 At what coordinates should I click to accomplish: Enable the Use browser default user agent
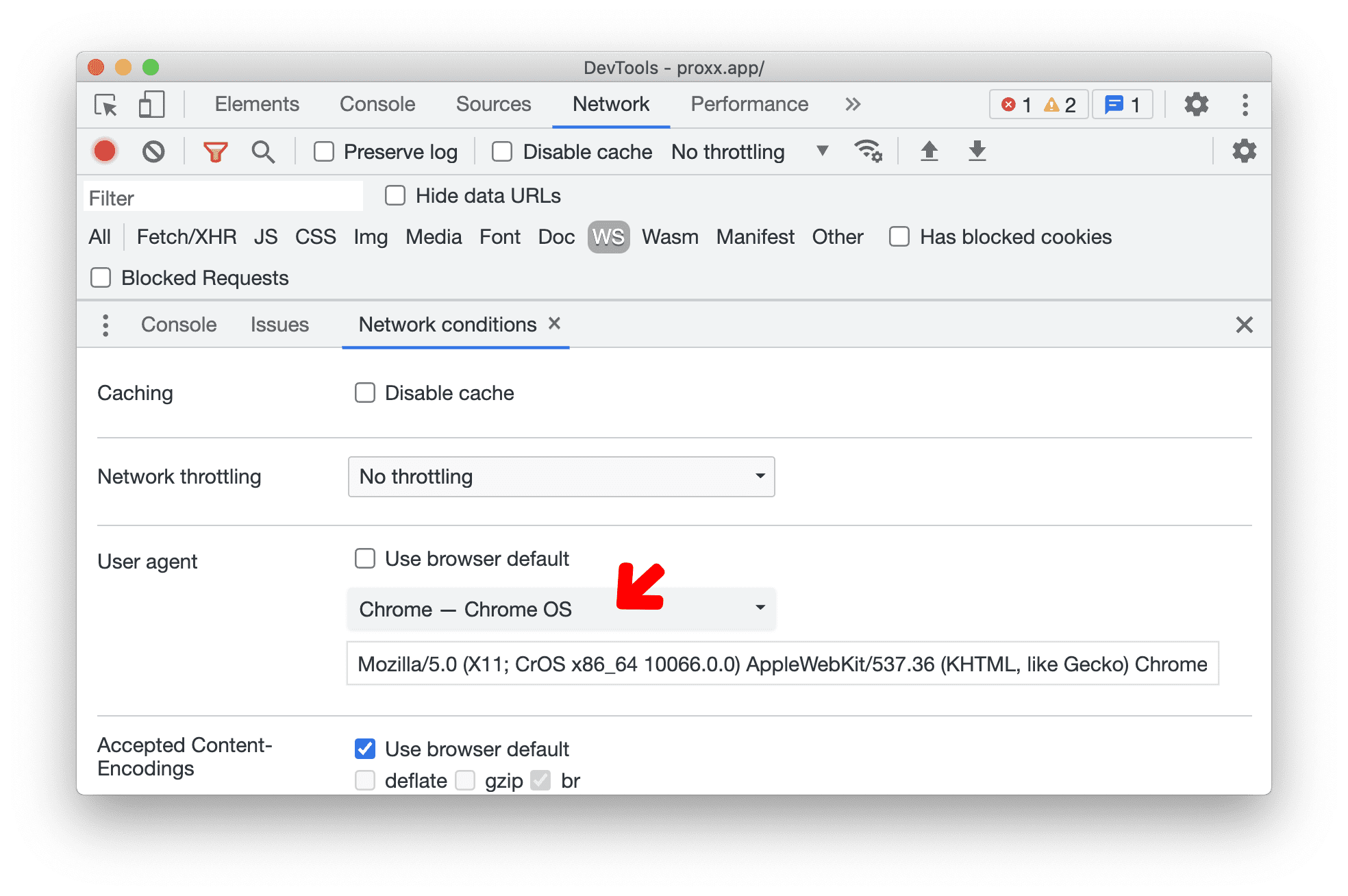(x=362, y=557)
